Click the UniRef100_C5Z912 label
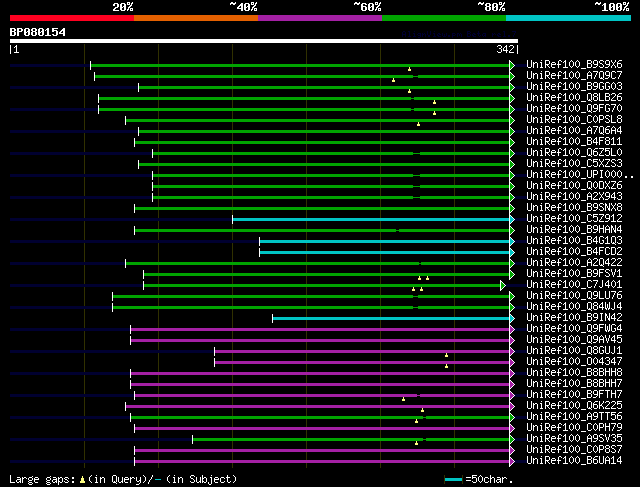 click(x=574, y=219)
